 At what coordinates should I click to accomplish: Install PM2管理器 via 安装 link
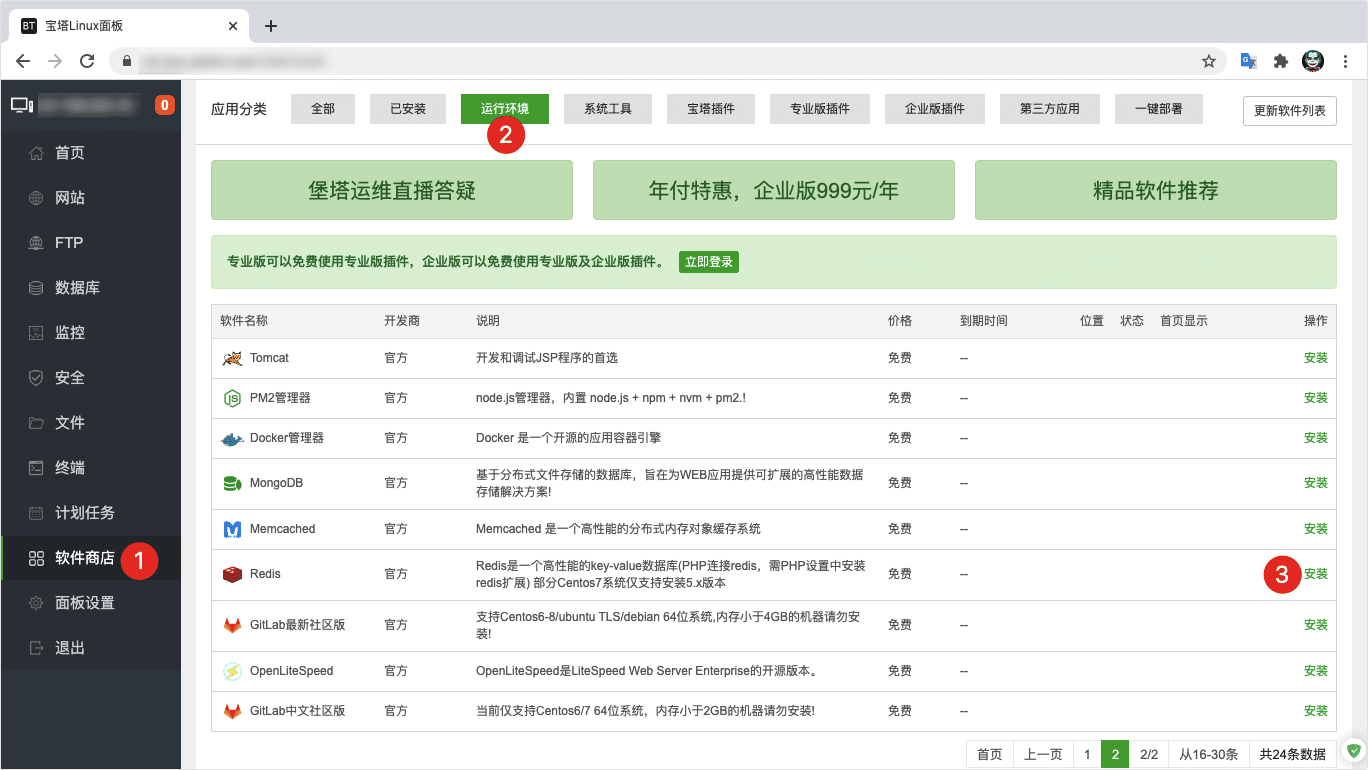(1316, 398)
